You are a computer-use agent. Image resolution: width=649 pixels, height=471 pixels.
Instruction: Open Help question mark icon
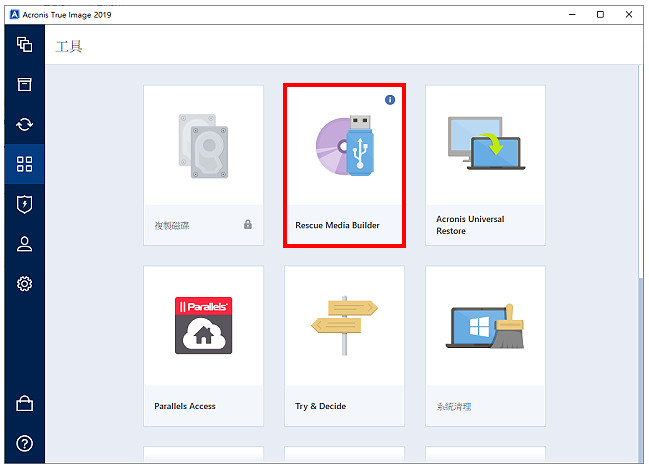tap(24, 444)
